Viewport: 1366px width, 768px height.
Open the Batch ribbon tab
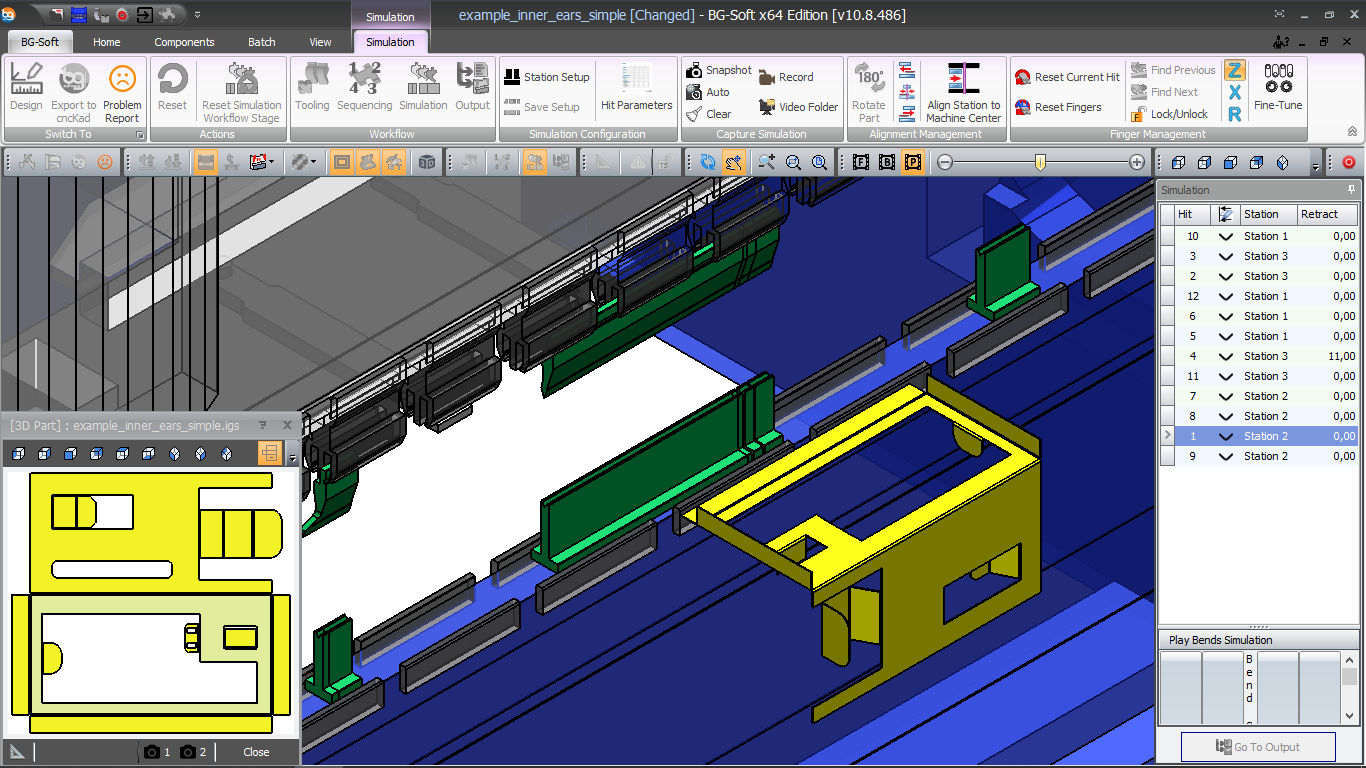click(262, 42)
